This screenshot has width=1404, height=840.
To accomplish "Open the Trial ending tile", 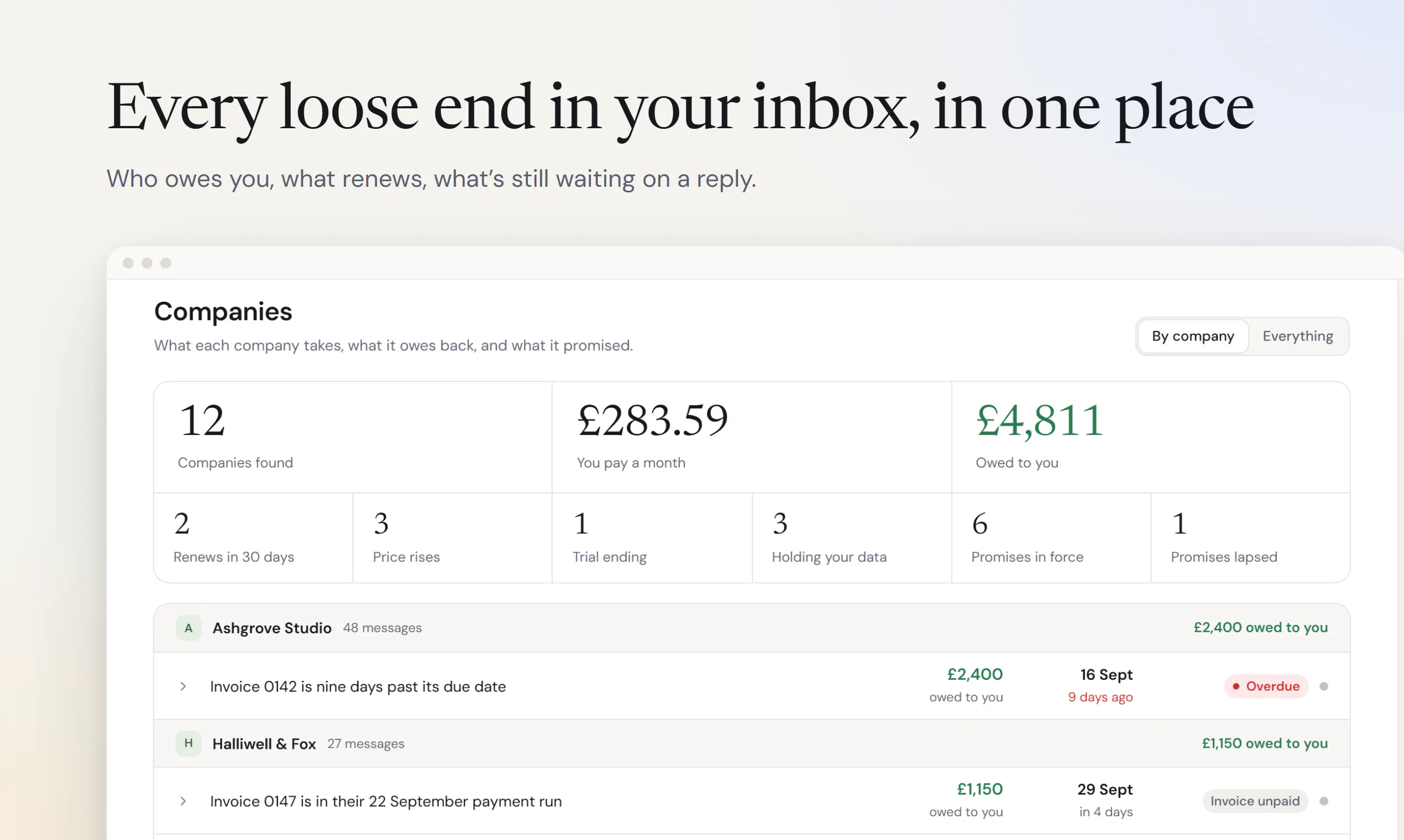I will (x=652, y=538).
